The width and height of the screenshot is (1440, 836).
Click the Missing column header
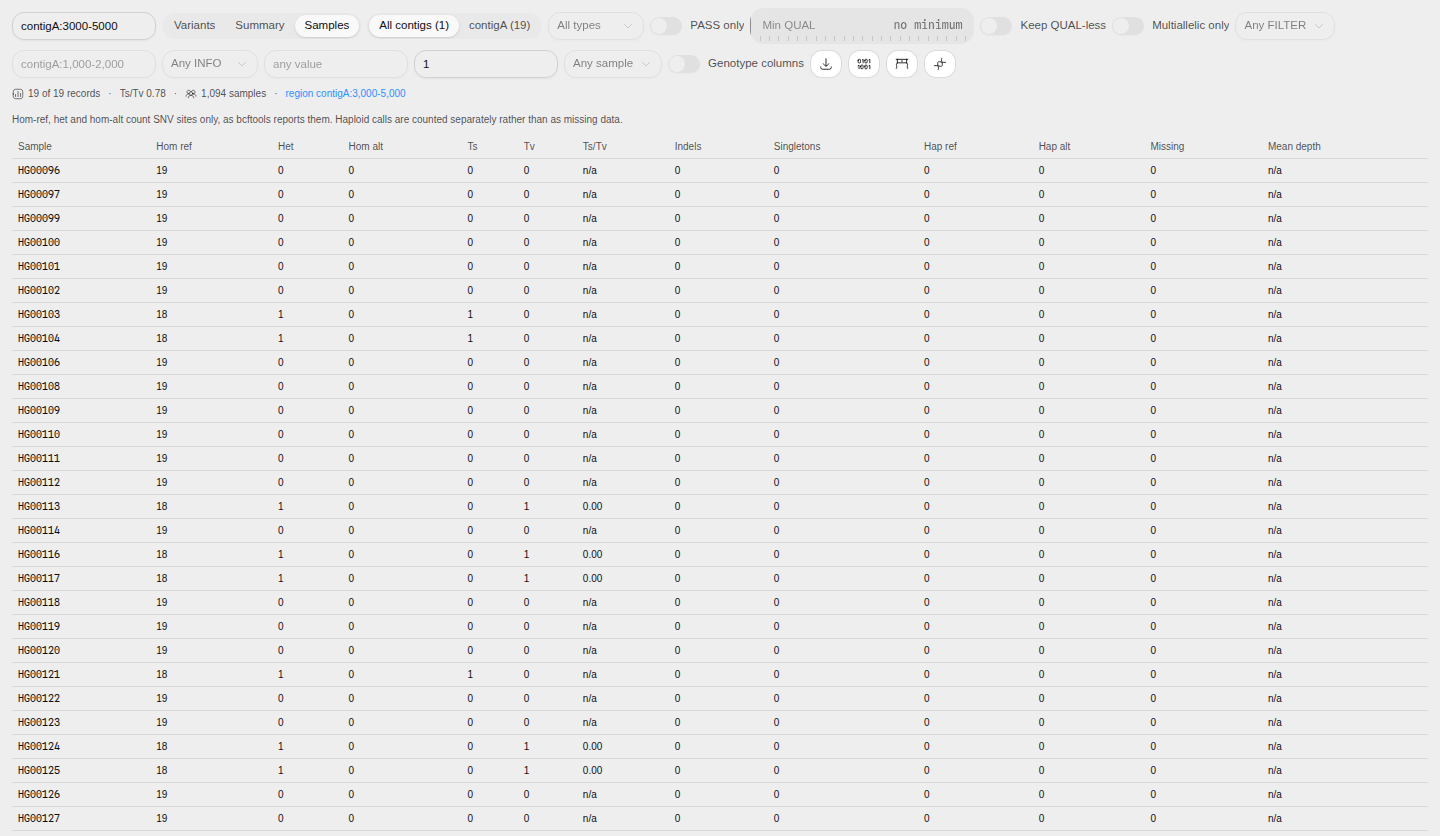tap(1167, 147)
